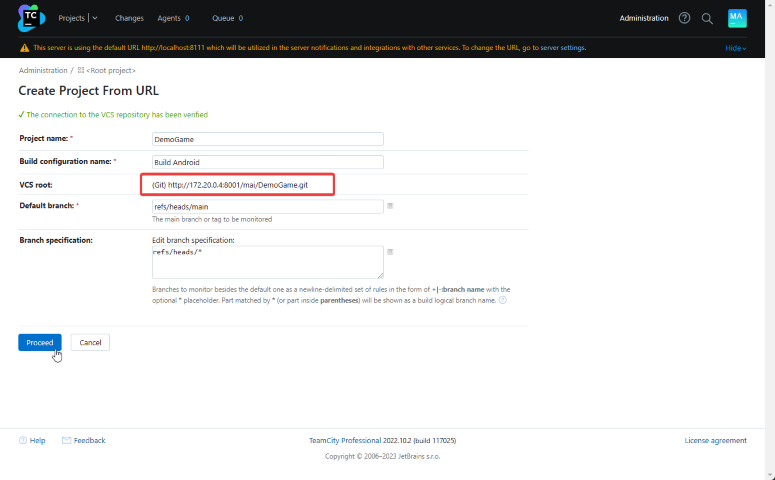This screenshot has width=775, height=480.
Task: Click the Project name input field
Action: (267, 139)
